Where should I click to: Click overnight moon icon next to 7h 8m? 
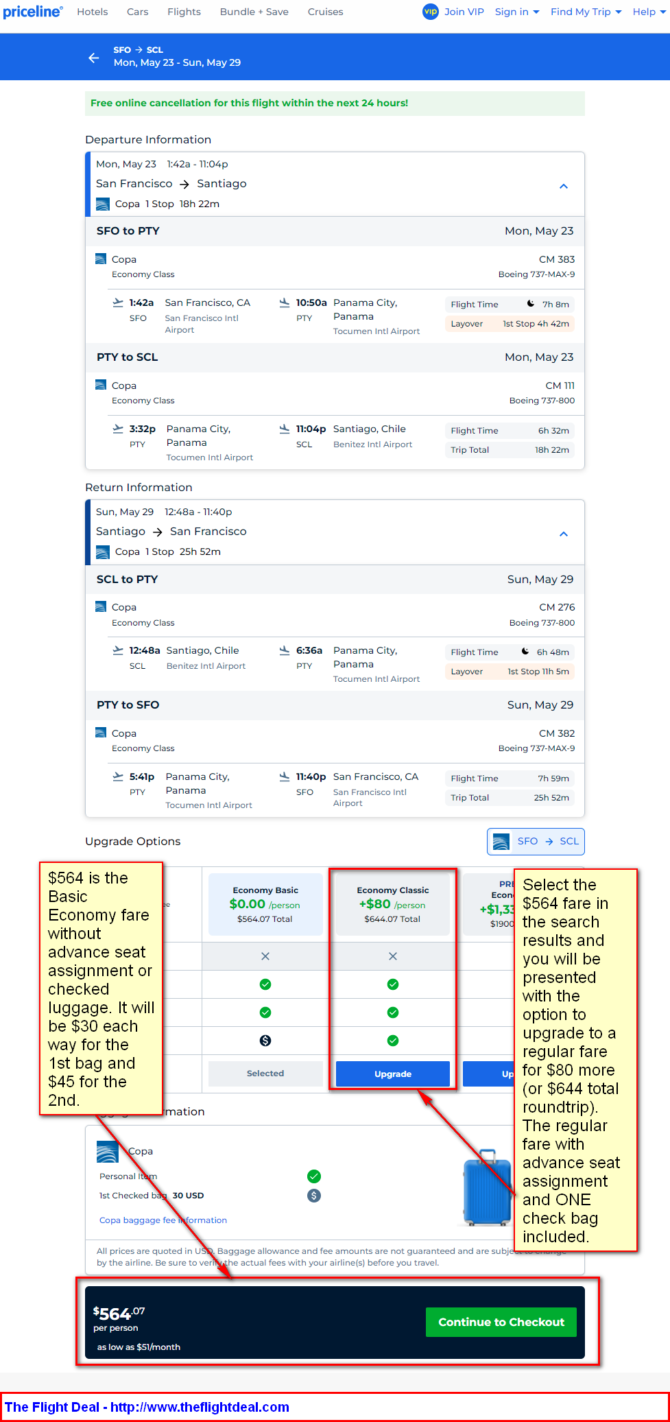click(530, 304)
